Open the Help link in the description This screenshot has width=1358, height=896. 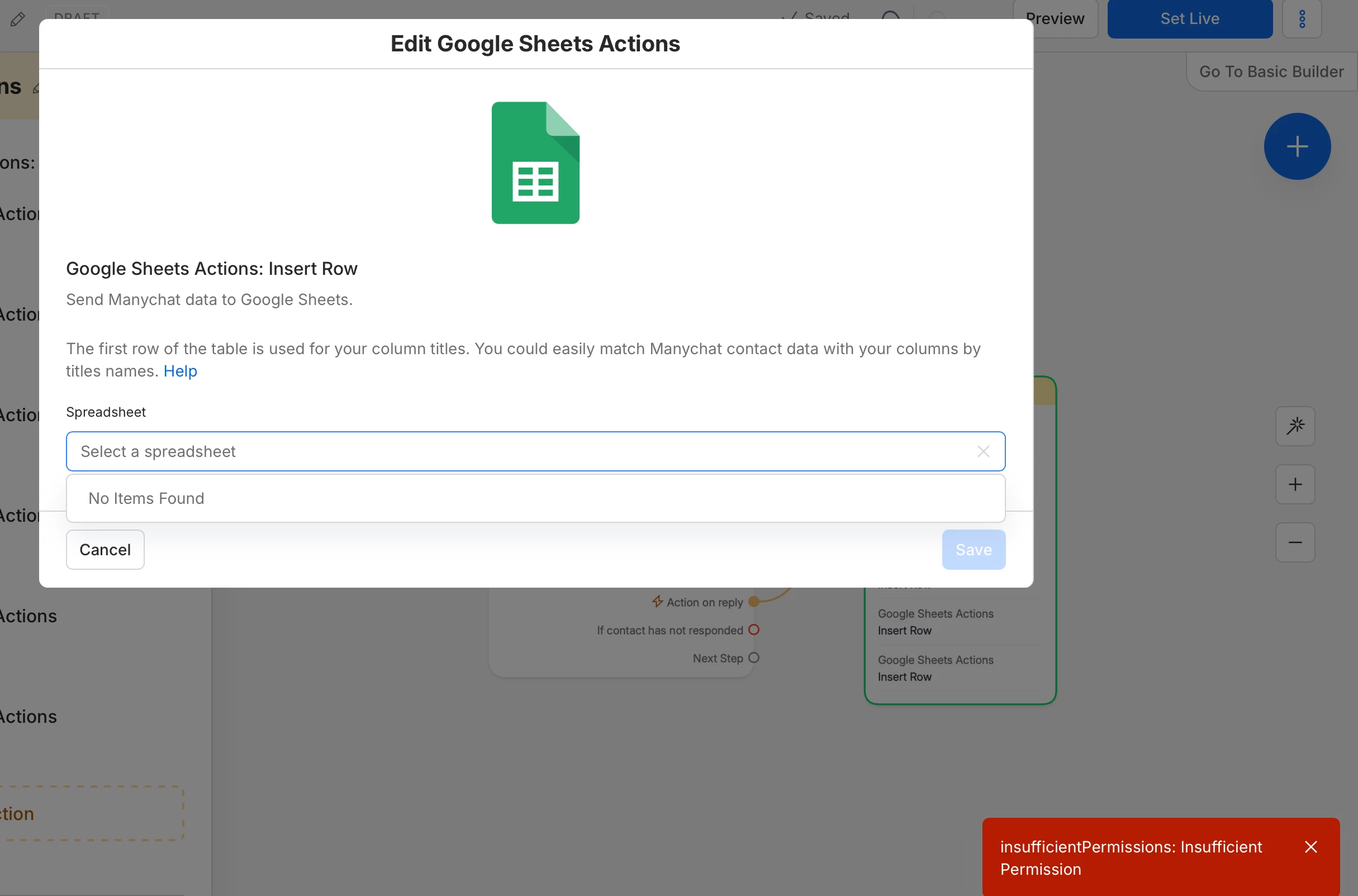click(180, 371)
